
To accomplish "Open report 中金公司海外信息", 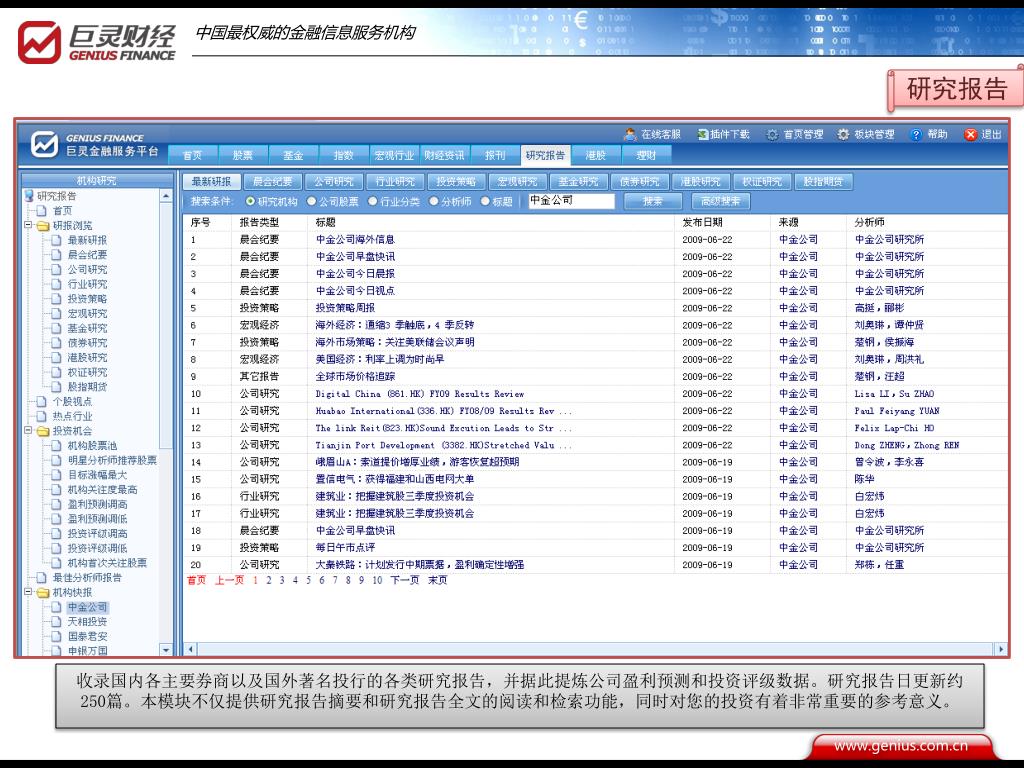I will (x=355, y=240).
